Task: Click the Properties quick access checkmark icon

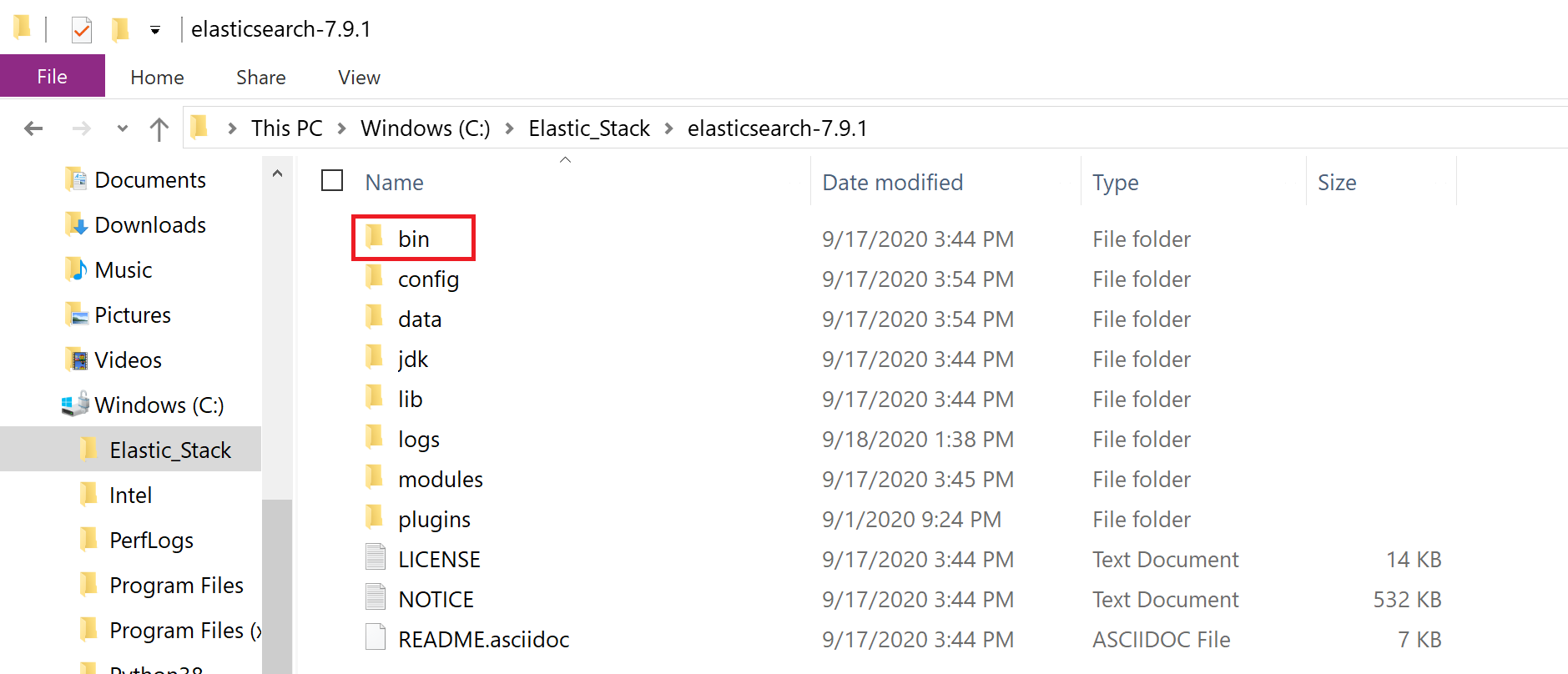Action: pyautogui.click(x=81, y=30)
